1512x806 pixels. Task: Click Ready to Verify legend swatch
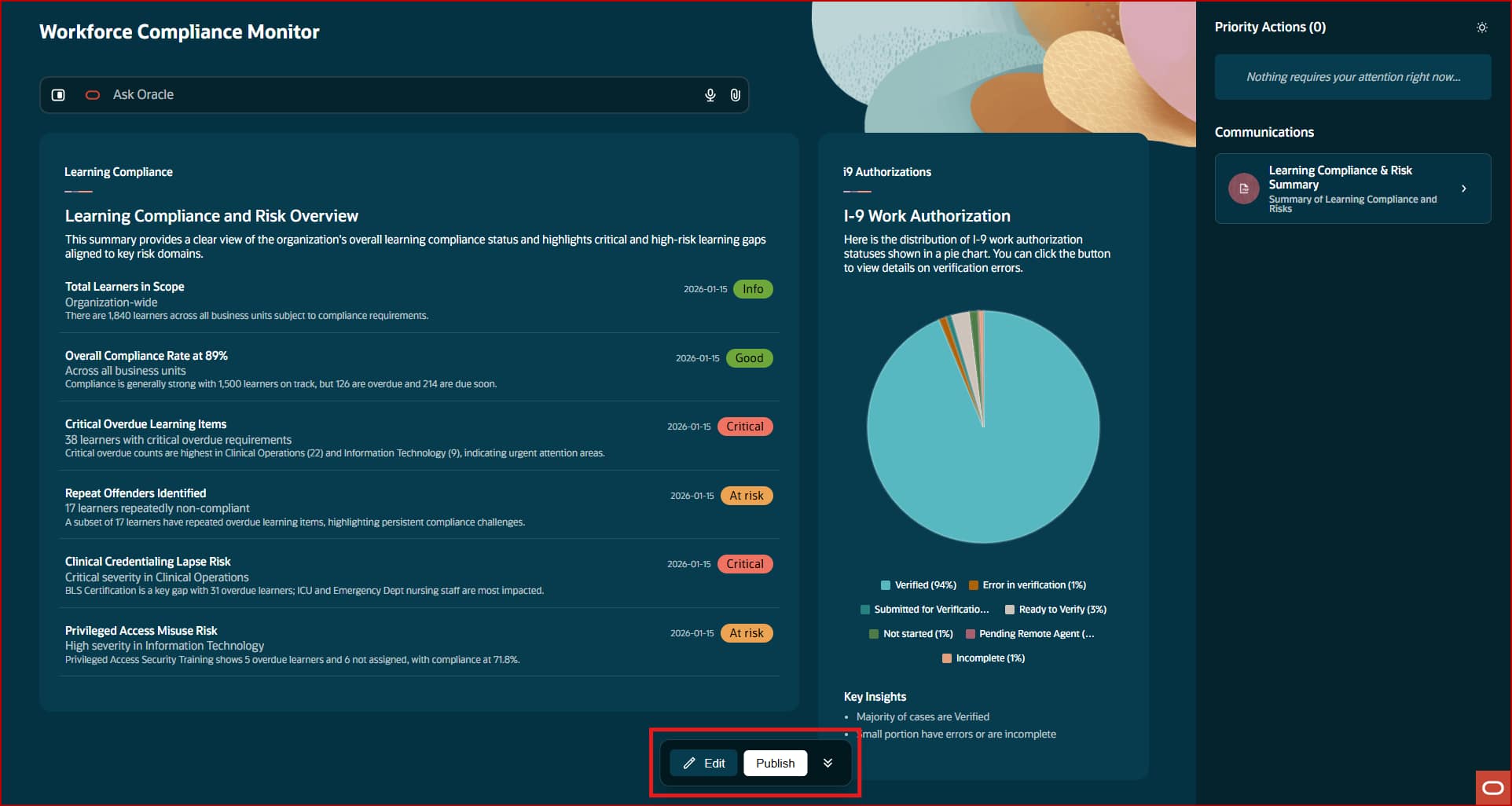pos(1010,610)
